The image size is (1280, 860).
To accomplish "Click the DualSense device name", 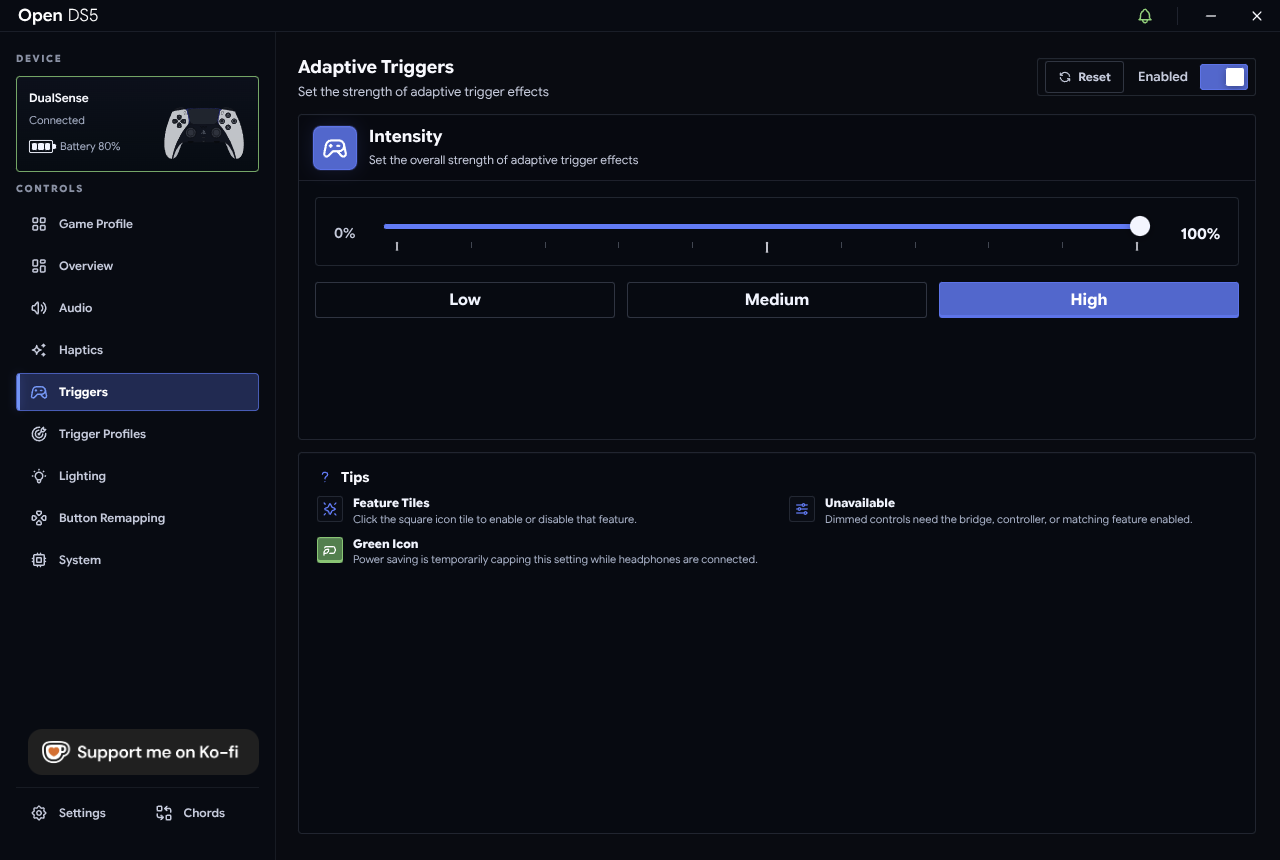I will pos(59,98).
